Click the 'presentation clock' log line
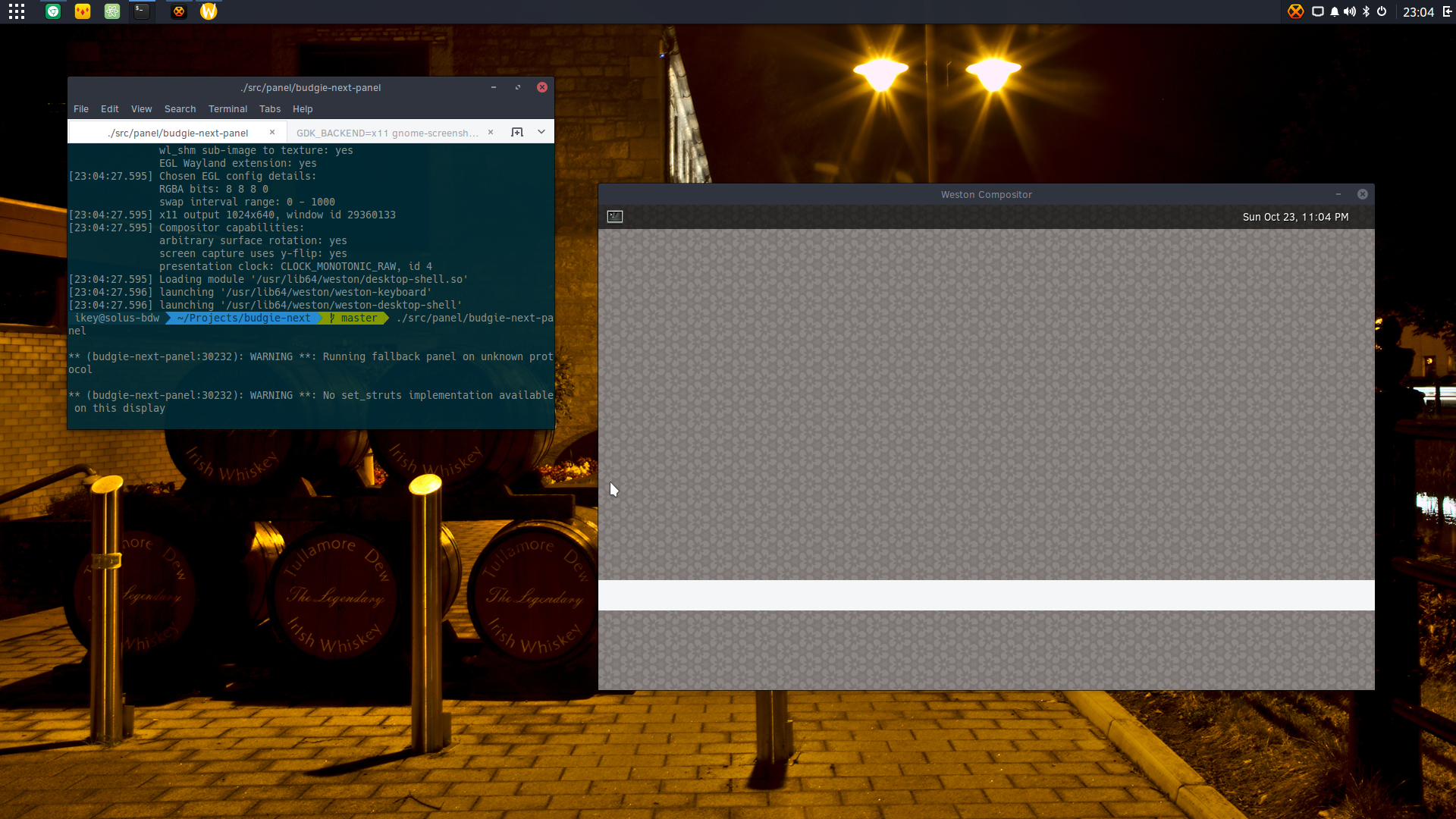The width and height of the screenshot is (1456, 819). 296,266
